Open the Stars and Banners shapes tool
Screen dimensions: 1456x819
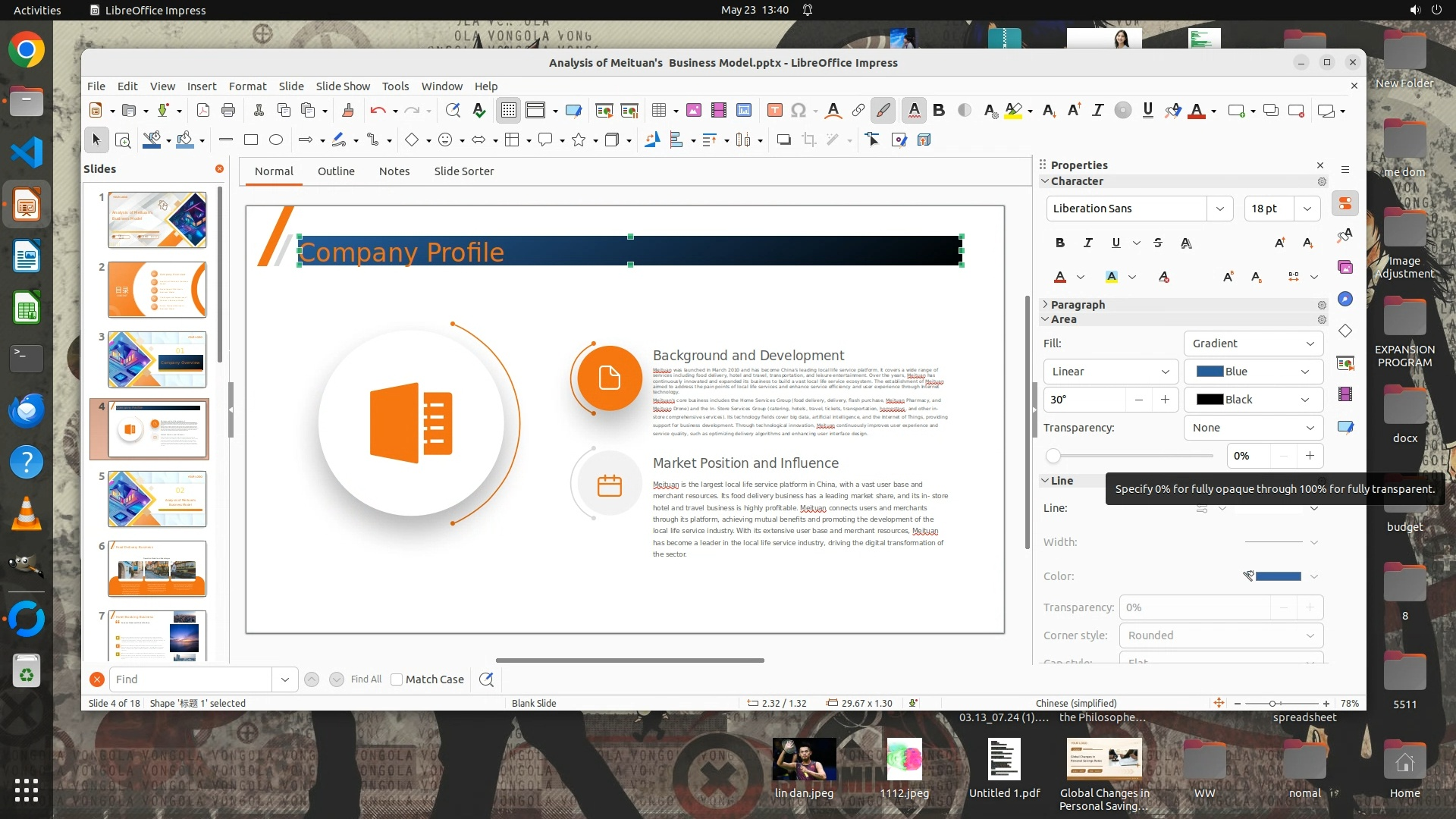[x=579, y=140]
